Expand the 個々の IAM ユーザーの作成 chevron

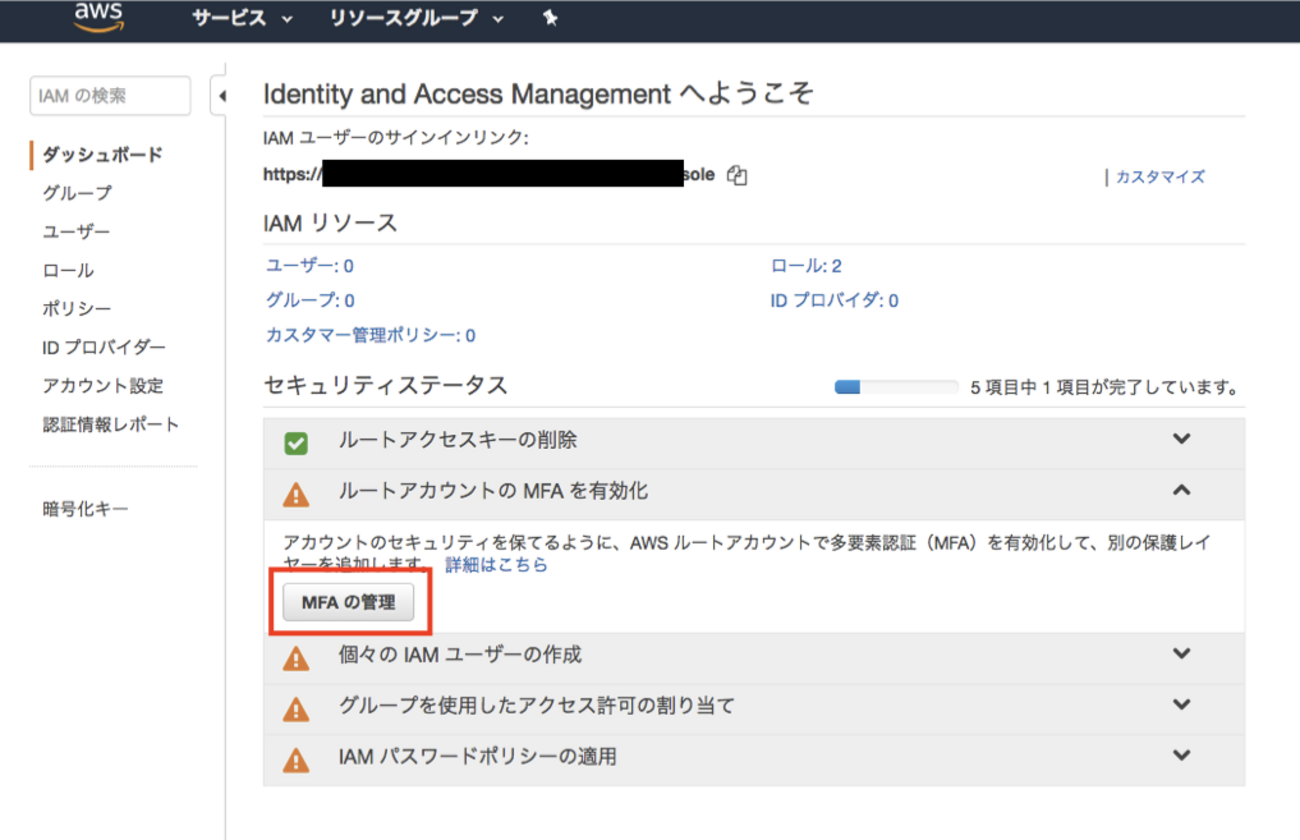[x=1182, y=654]
